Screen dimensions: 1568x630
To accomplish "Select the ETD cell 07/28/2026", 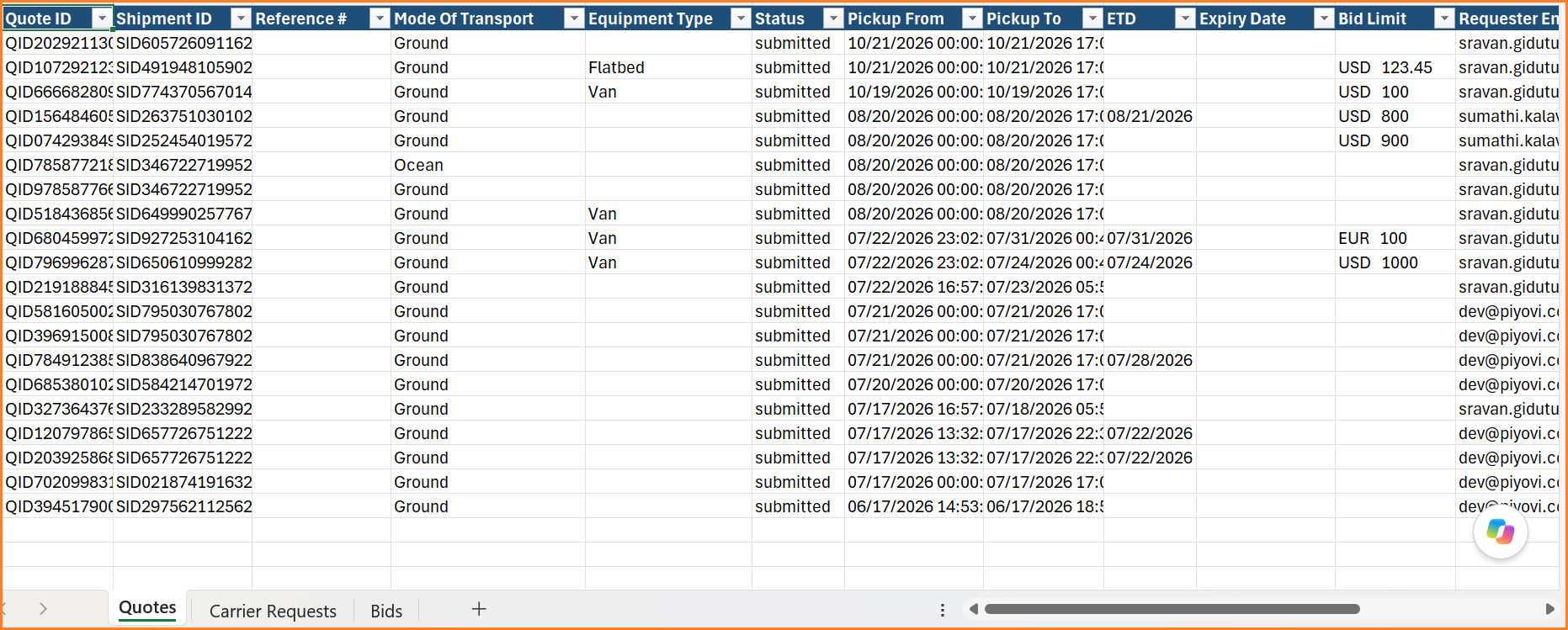I will coord(1150,360).
